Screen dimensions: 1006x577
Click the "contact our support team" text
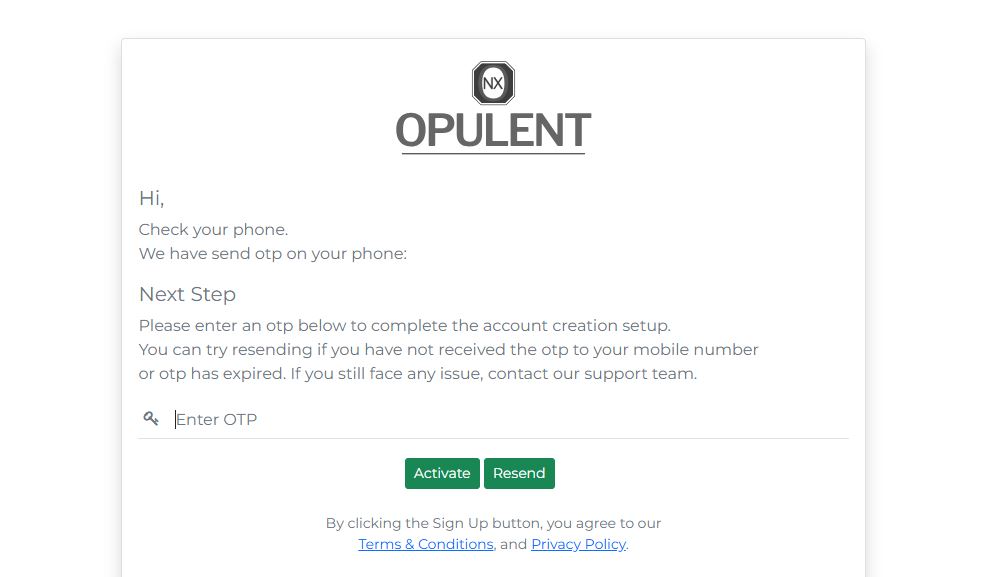592,374
